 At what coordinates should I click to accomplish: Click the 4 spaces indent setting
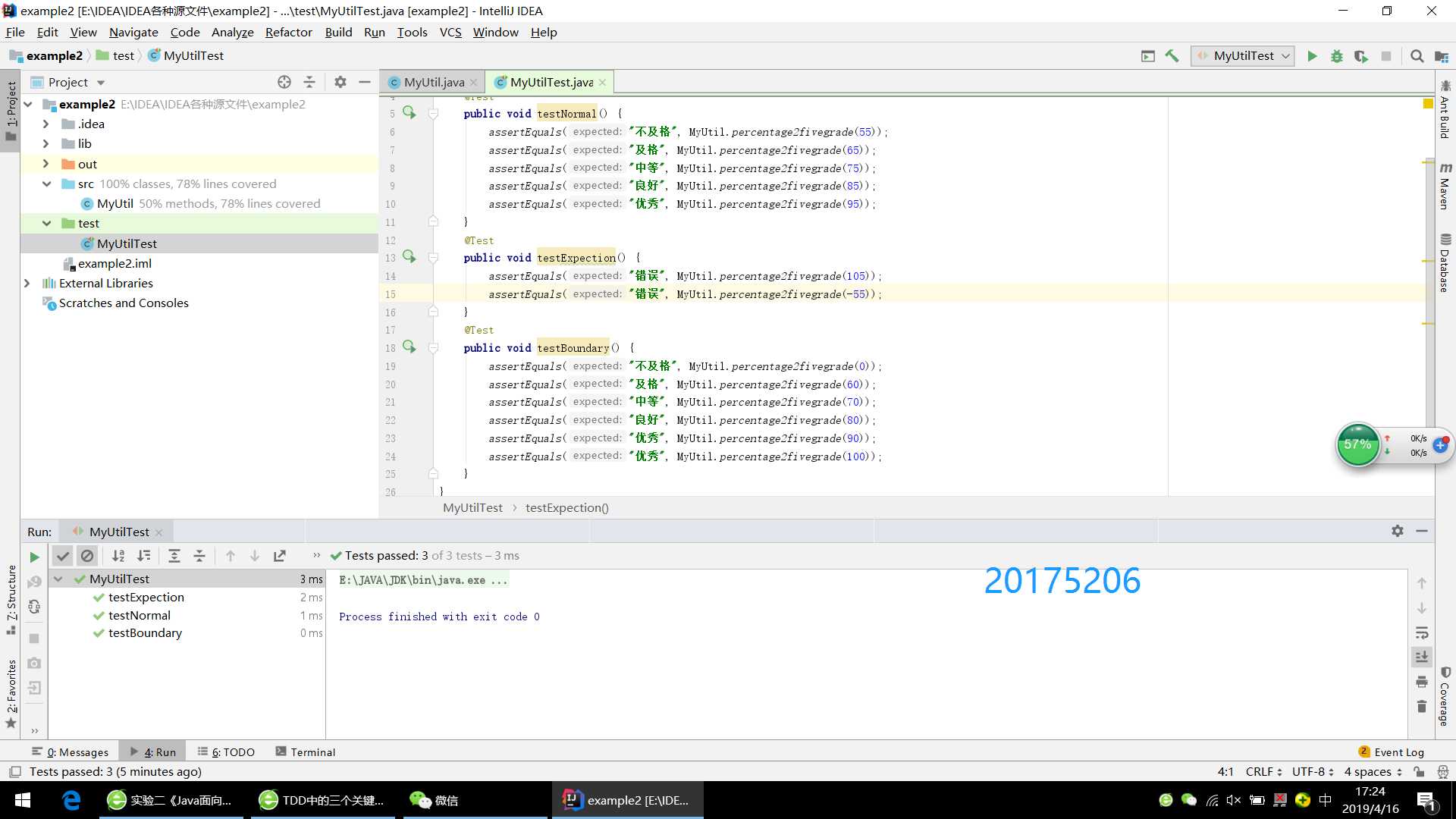(x=1373, y=771)
